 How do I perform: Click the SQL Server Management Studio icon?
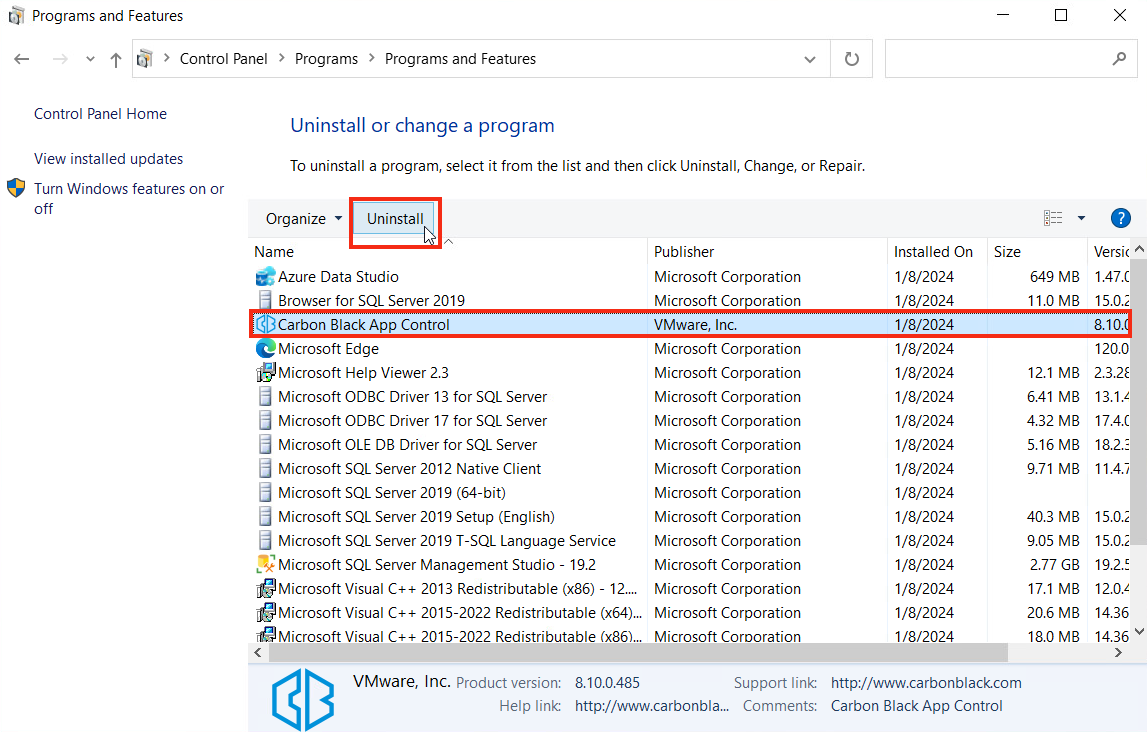tap(266, 565)
